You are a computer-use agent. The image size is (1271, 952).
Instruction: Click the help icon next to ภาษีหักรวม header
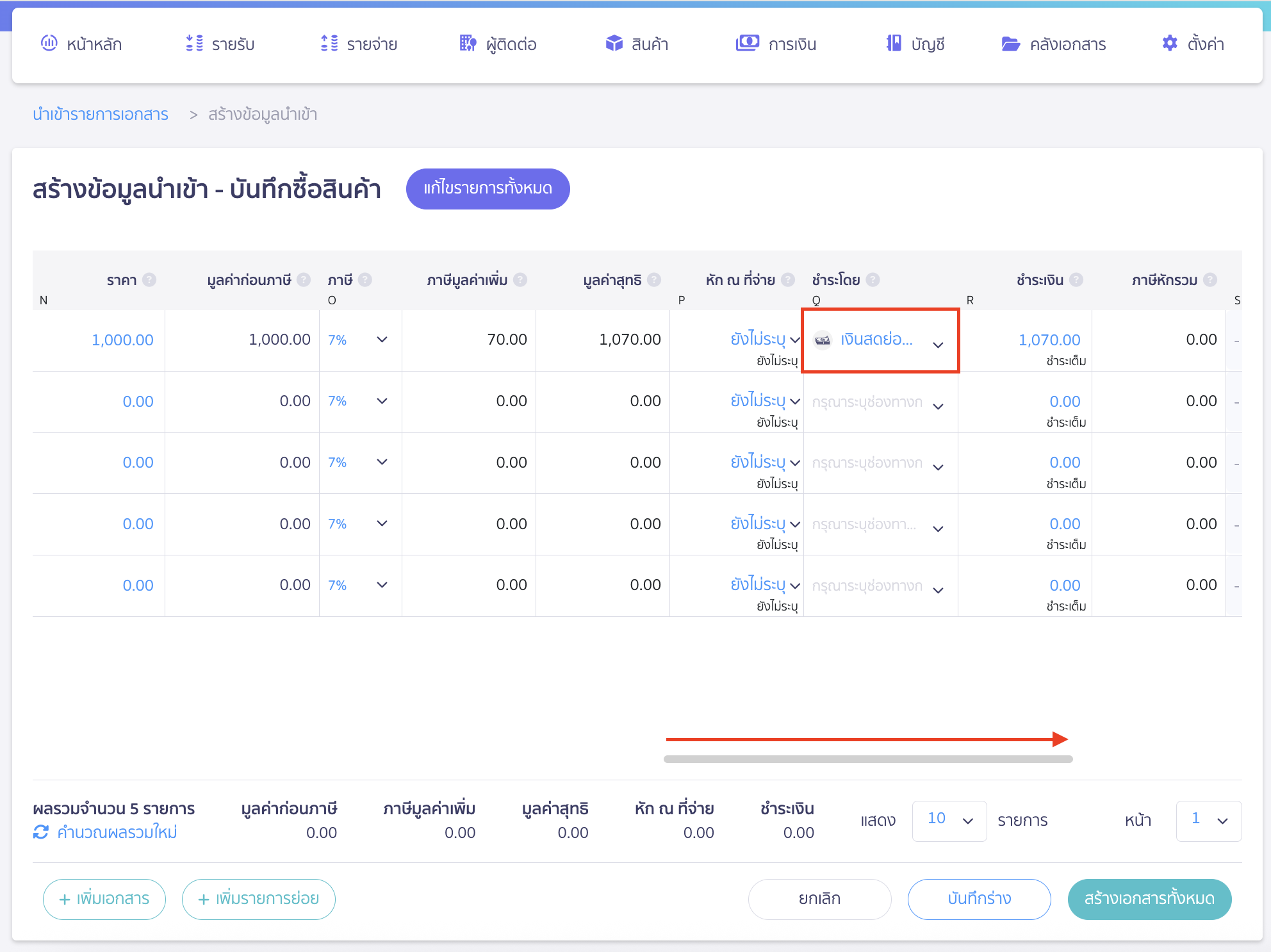[x=1210, y=279]
